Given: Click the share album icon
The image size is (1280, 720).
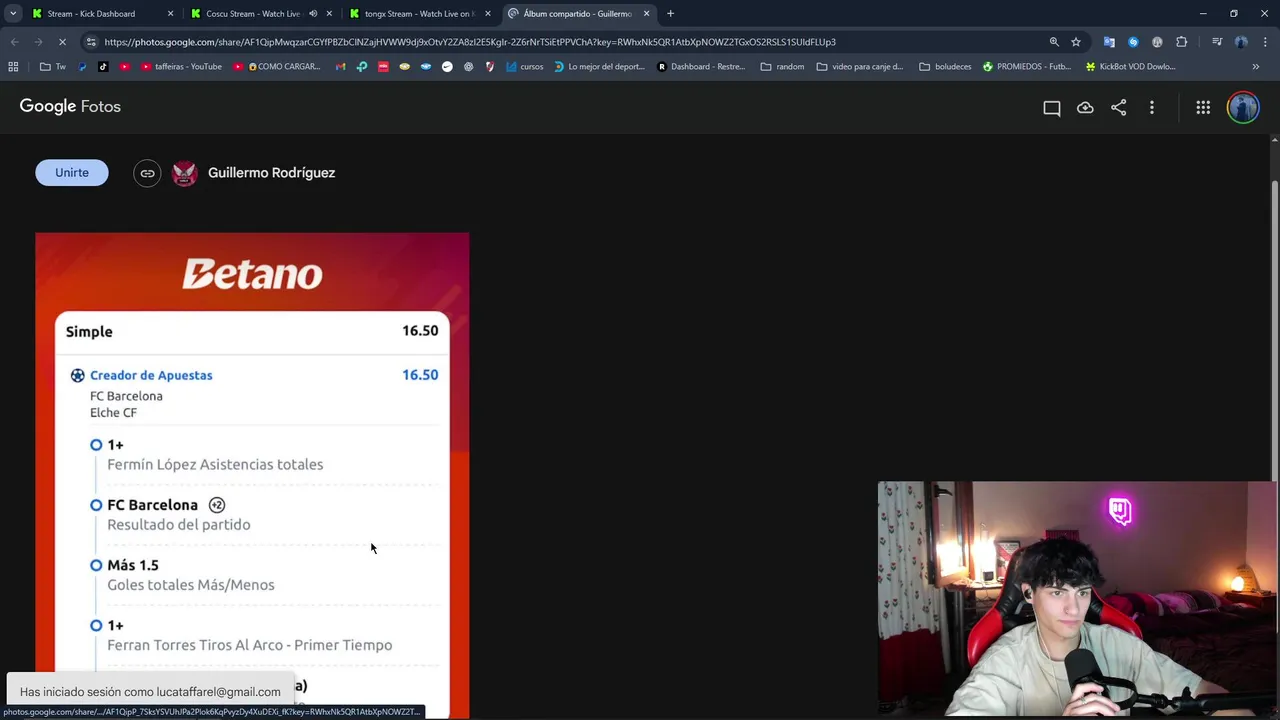Looking at the screenshot, I should [x=1118, y=108].
